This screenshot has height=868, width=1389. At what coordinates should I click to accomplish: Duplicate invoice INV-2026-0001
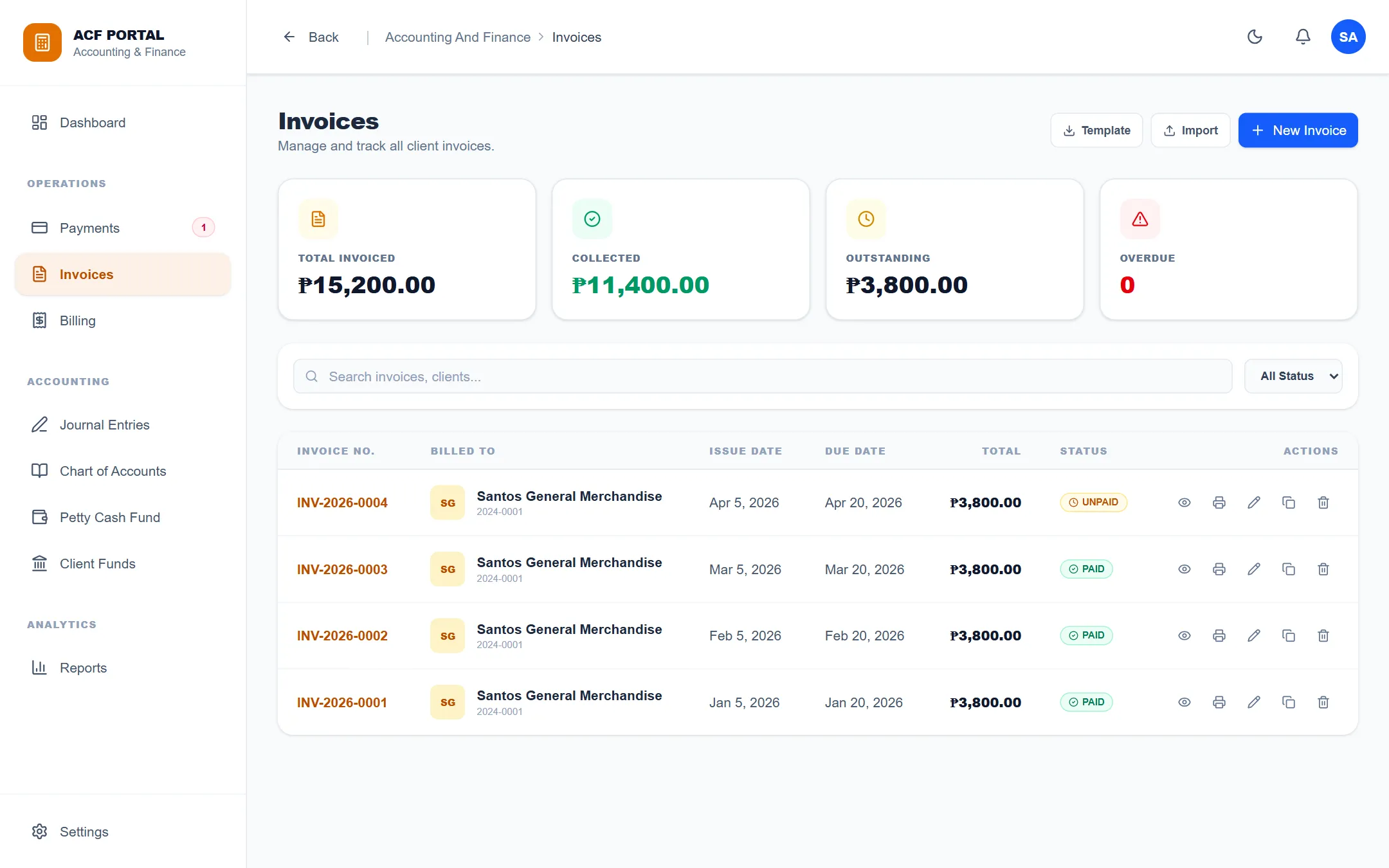click(x=1289, y=702)
